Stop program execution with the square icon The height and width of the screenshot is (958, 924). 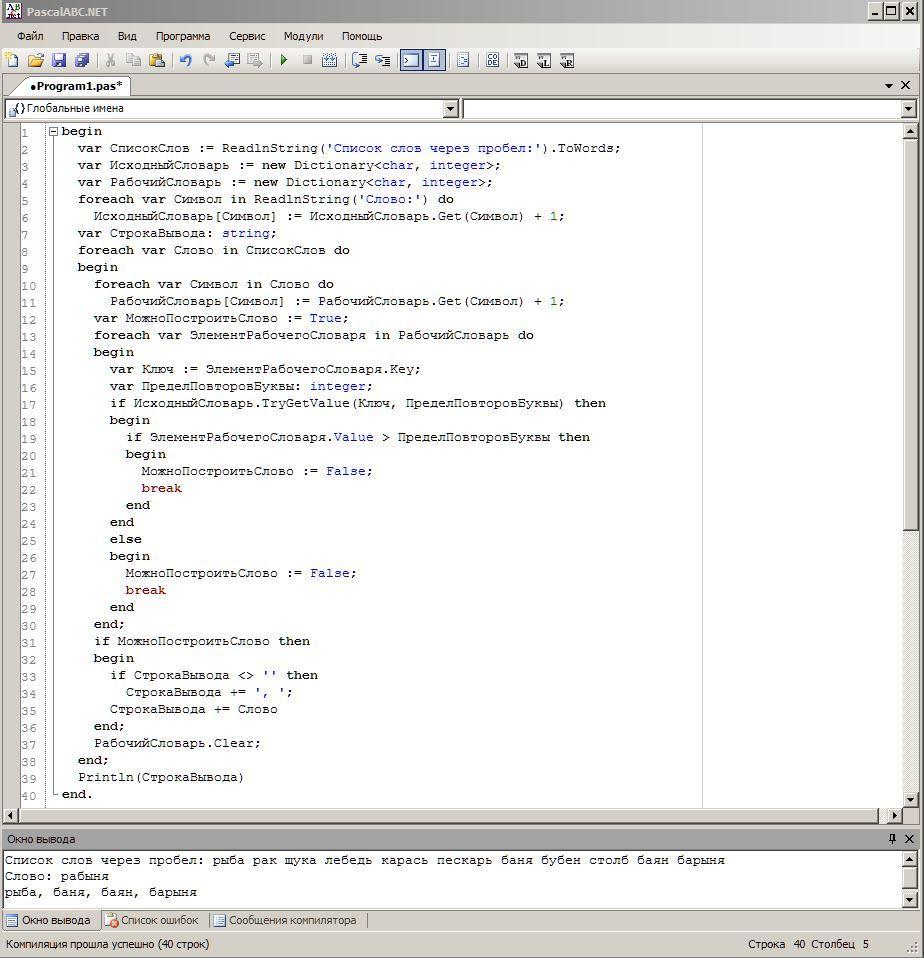[307, 60]
